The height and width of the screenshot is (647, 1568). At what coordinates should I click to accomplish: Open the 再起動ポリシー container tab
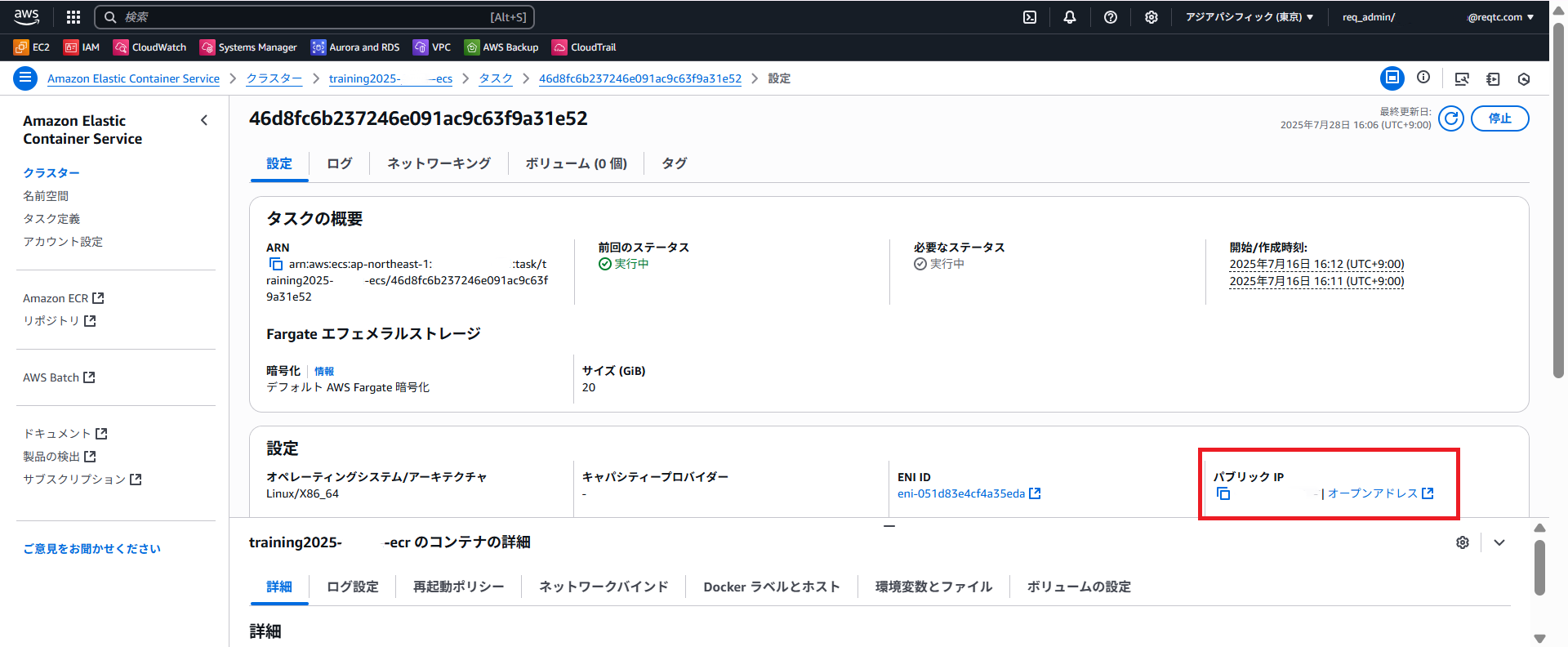pos(459,587)
